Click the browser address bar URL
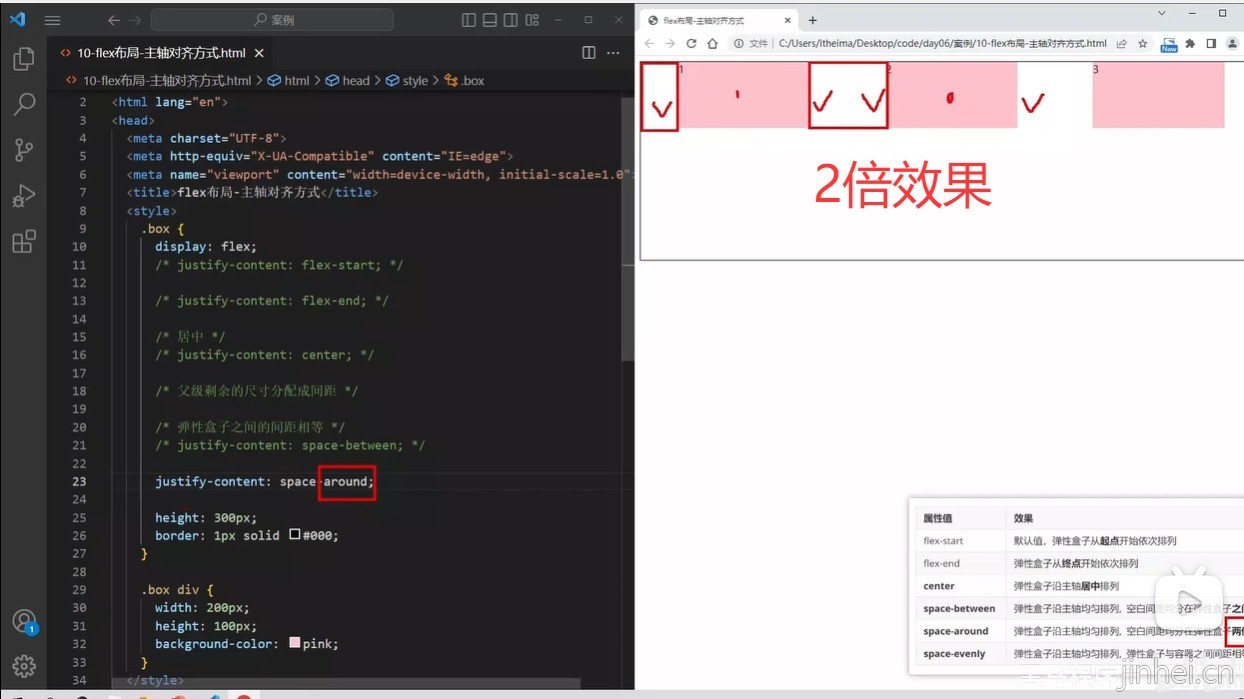Screen dimensions: 1244x699 point(942,44)
